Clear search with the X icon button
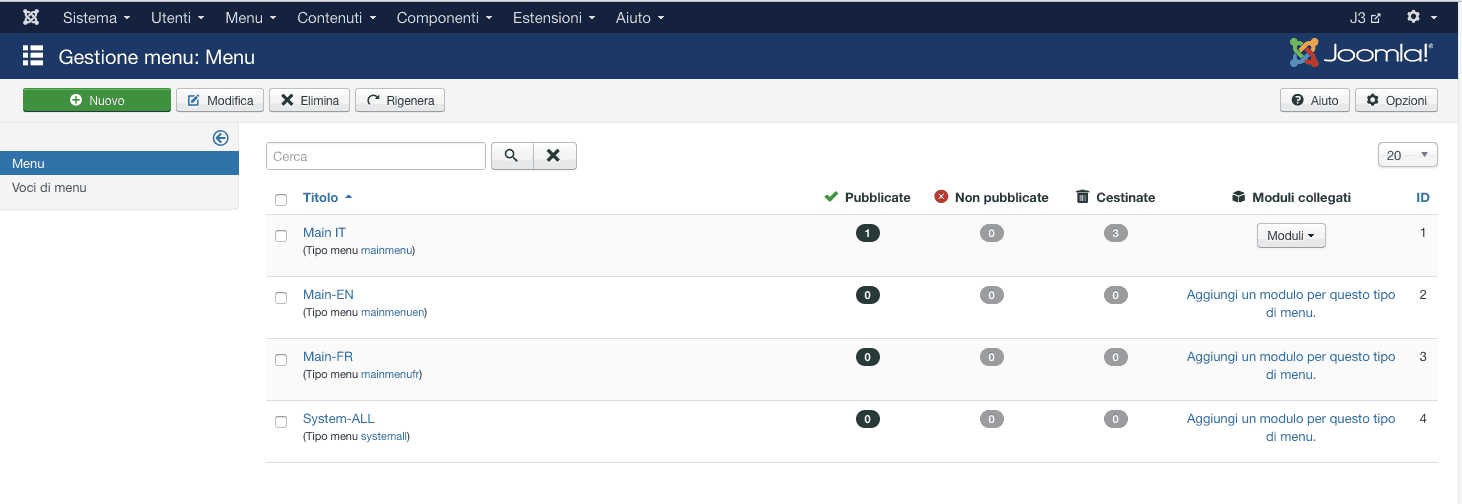The height and width of the screenshot is (504, 1462). click(x=554, y=156)
